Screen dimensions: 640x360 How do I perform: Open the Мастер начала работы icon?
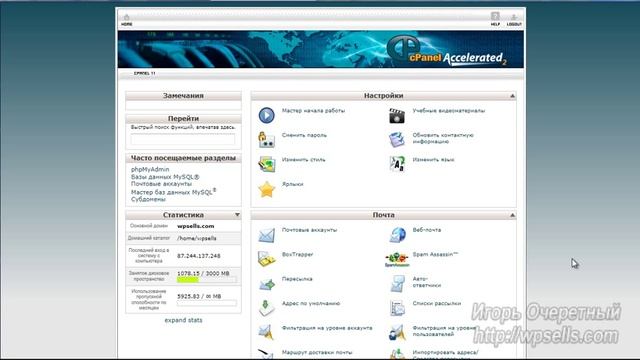pyautogui.click(x=267, y=116)
